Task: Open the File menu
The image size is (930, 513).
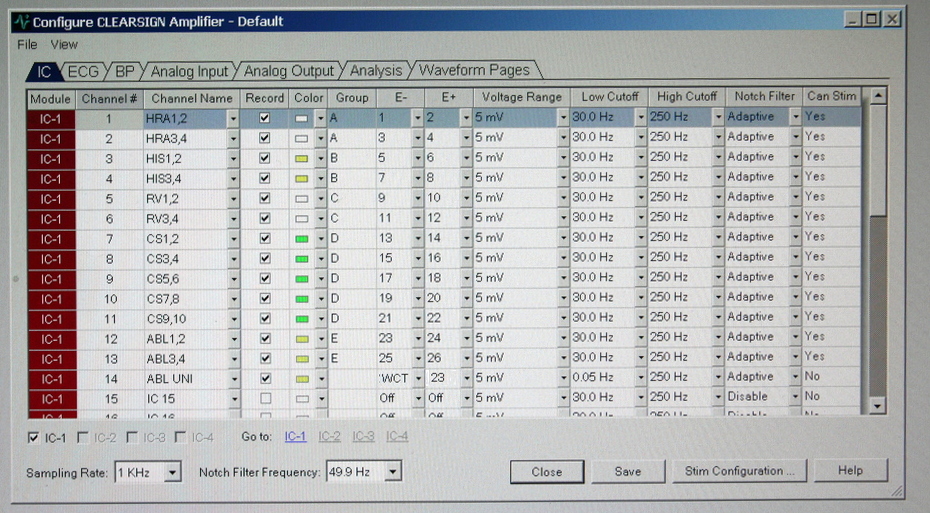Action: click(27, 44)
